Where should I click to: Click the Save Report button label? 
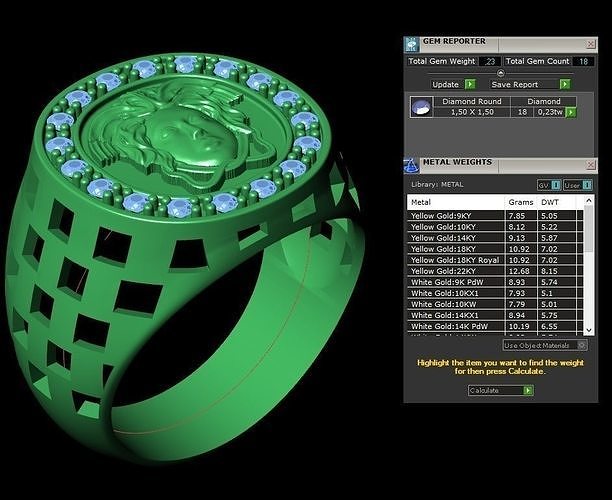pos(514,84)
